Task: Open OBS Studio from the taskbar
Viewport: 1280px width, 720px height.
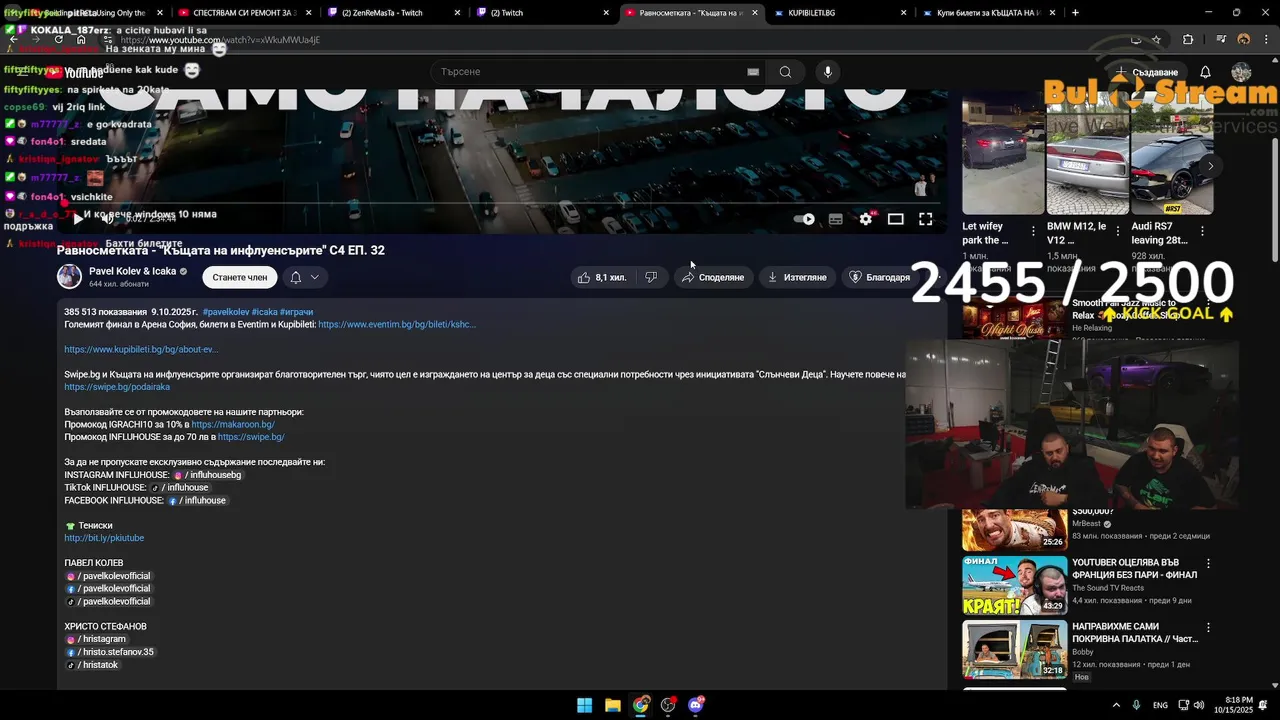Action: (x=668, y=705)
